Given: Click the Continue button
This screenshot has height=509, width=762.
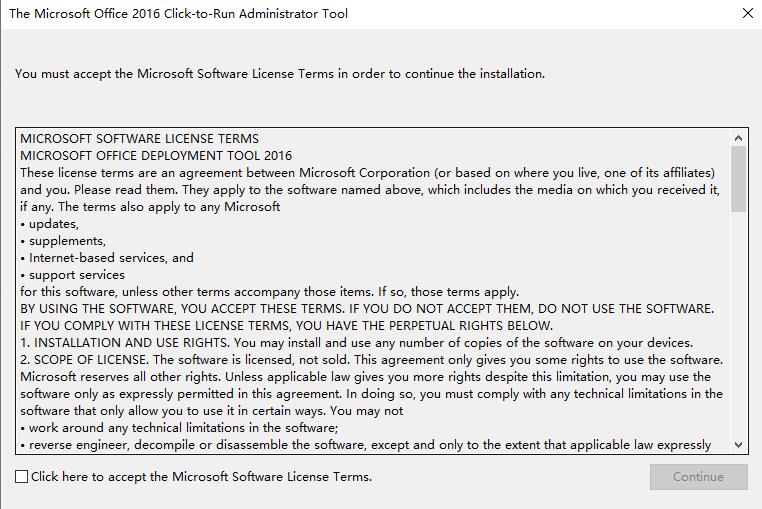Looking at the screenshot, I should 698,477.
